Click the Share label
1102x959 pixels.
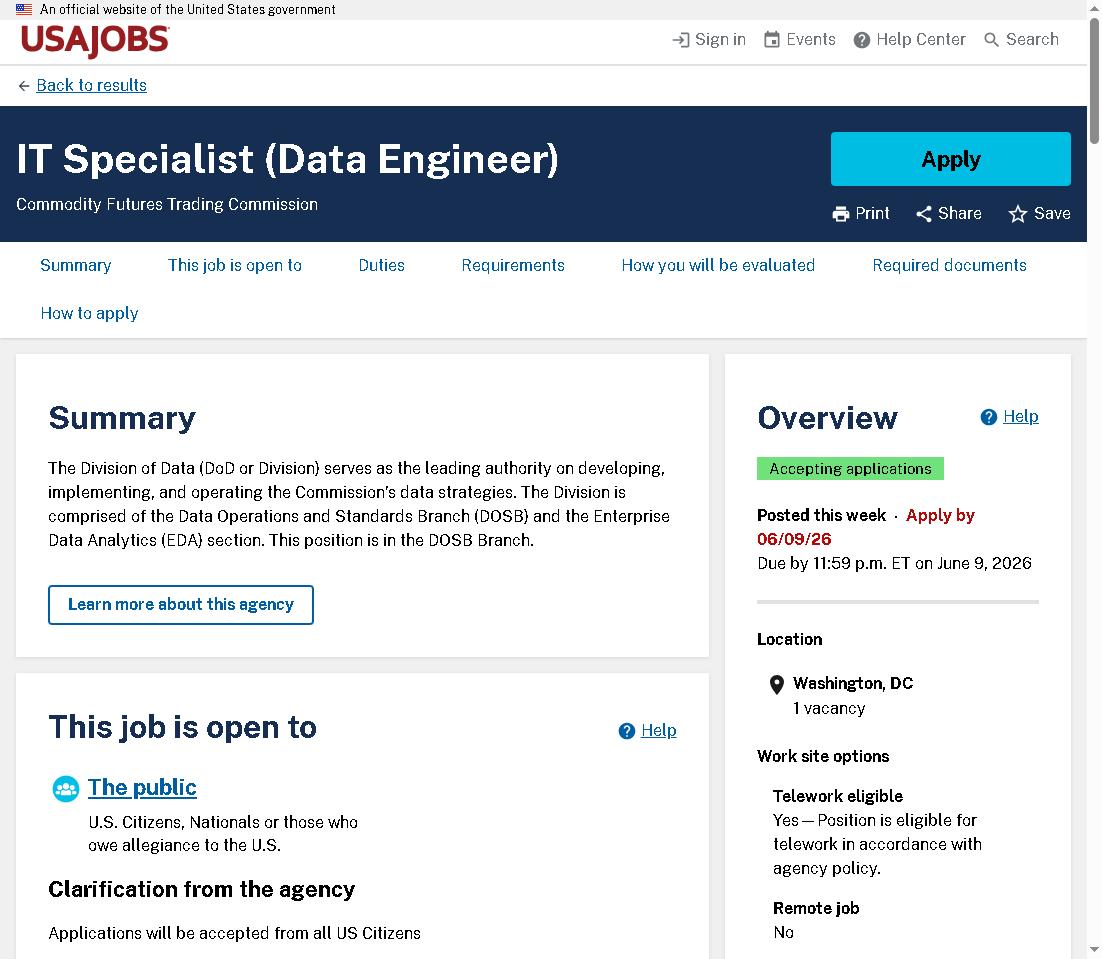point(959,214)
